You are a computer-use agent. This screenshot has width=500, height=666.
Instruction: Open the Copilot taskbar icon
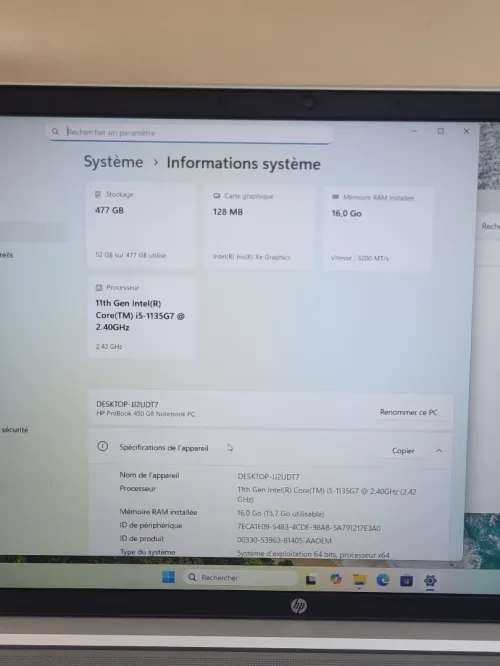(x=336, y=579)
